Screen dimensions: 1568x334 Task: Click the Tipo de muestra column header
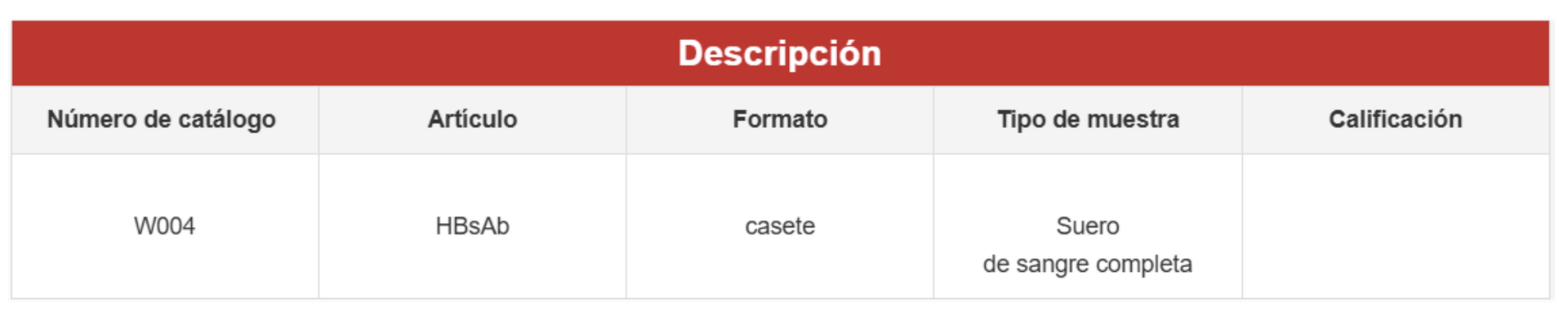(x=1088, y=119)
